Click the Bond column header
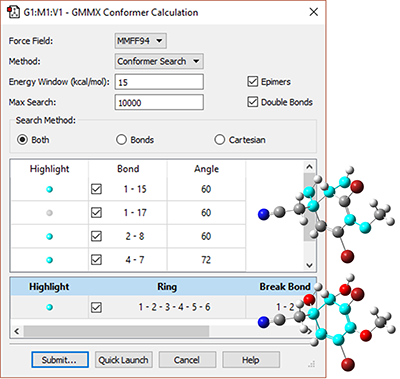The image size is (400, 379). point(128,169)
